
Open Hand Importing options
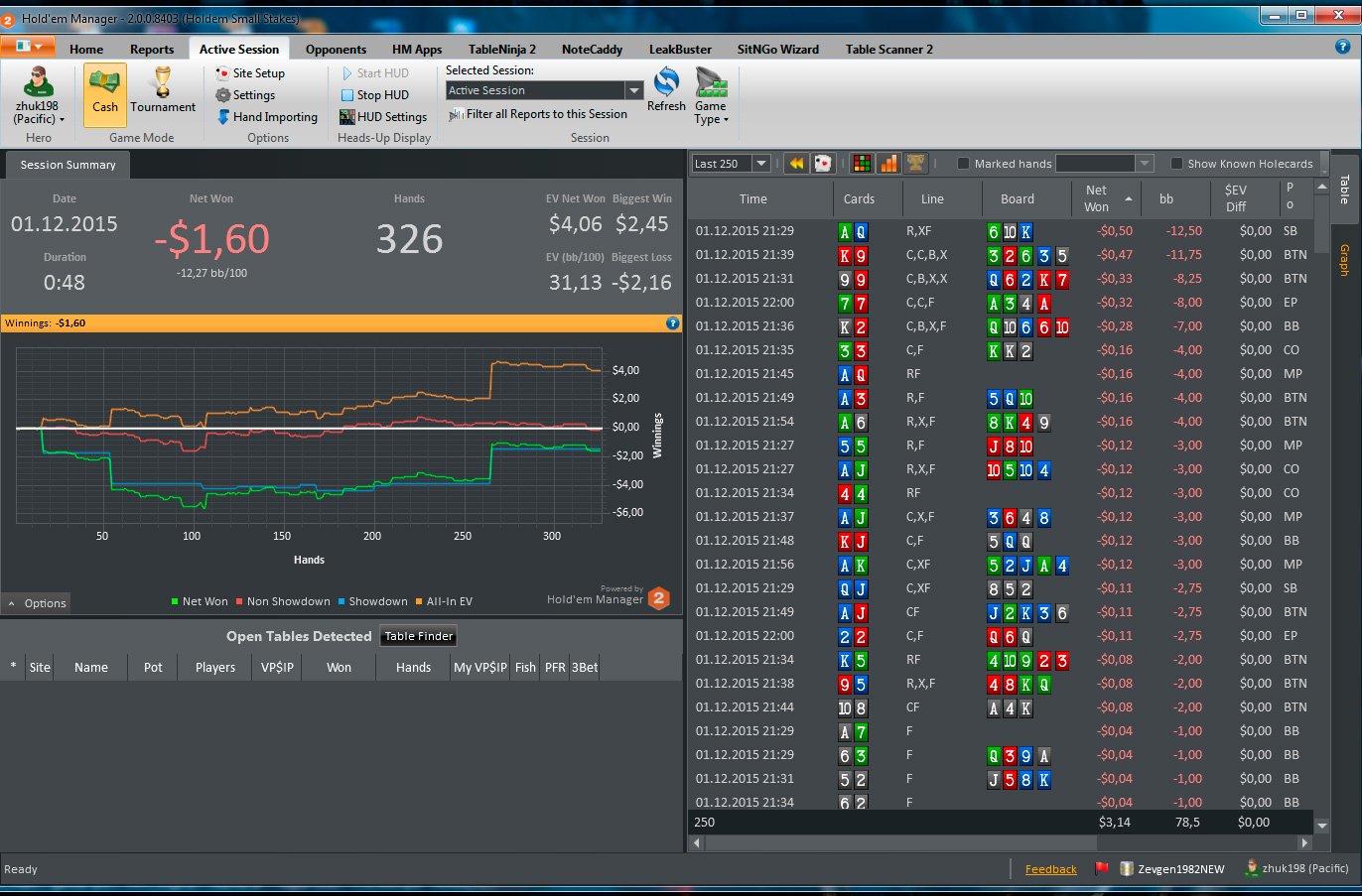[x=267, y=117]
